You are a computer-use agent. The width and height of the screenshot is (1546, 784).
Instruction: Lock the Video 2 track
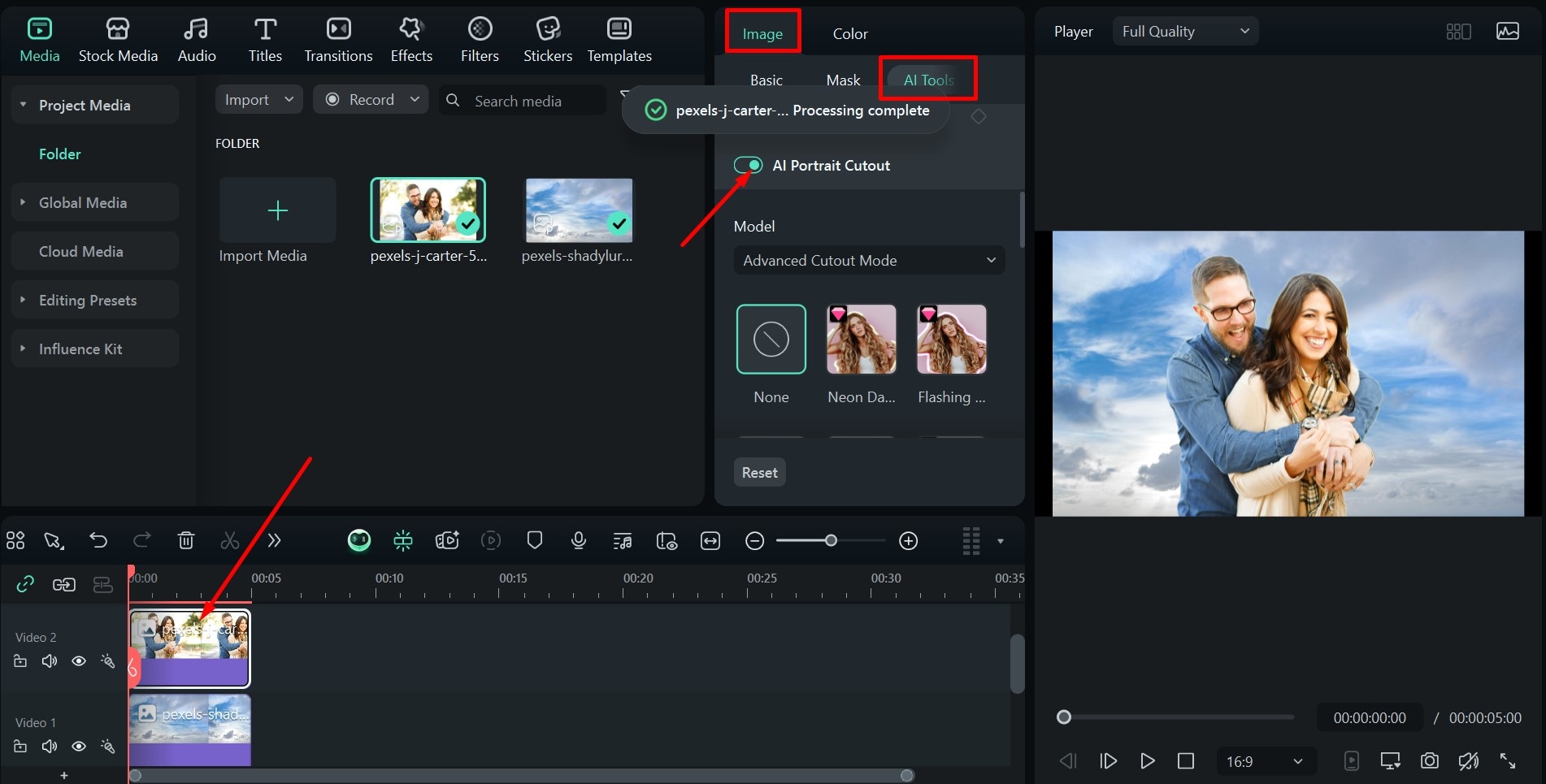20,661
